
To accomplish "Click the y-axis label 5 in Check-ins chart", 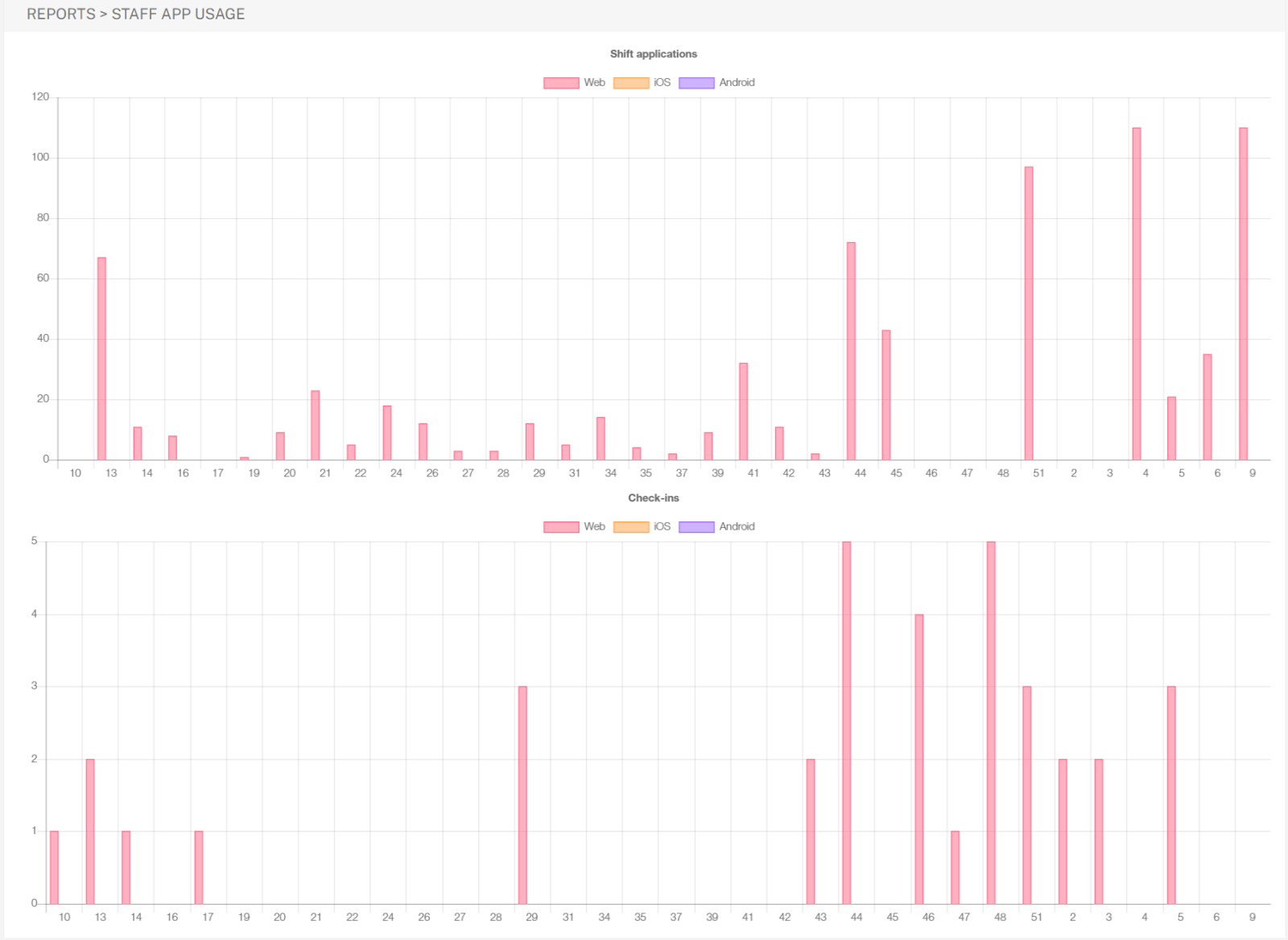I will click(x=34, y=541).
